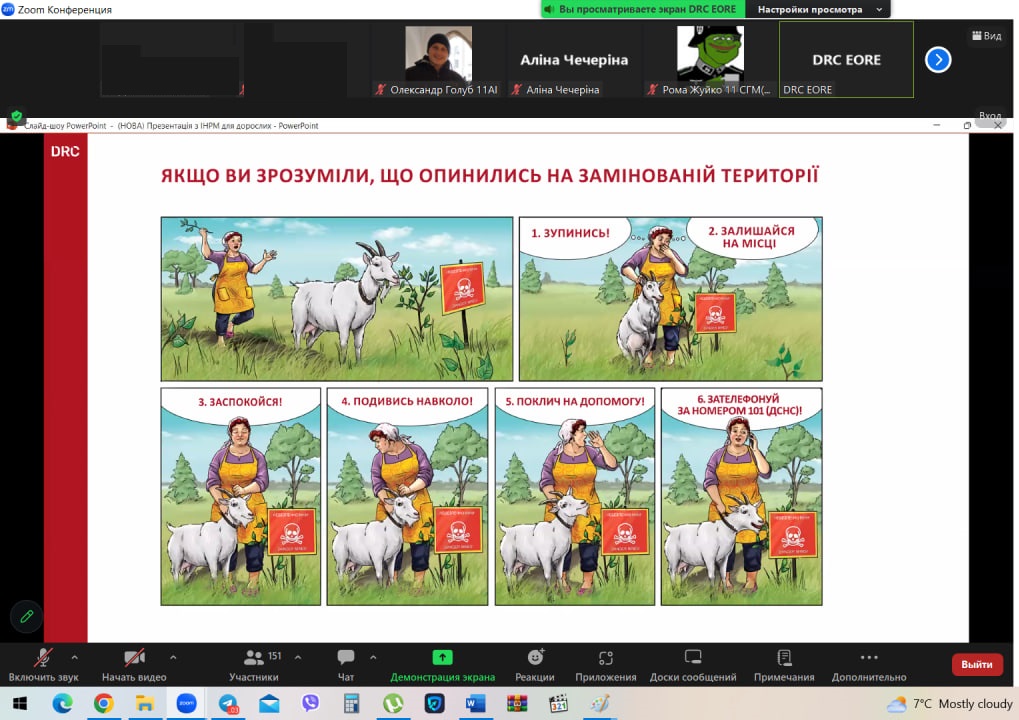Open Примечания notes
This screenshot has width=1019, height=720.
click(784, 665)
